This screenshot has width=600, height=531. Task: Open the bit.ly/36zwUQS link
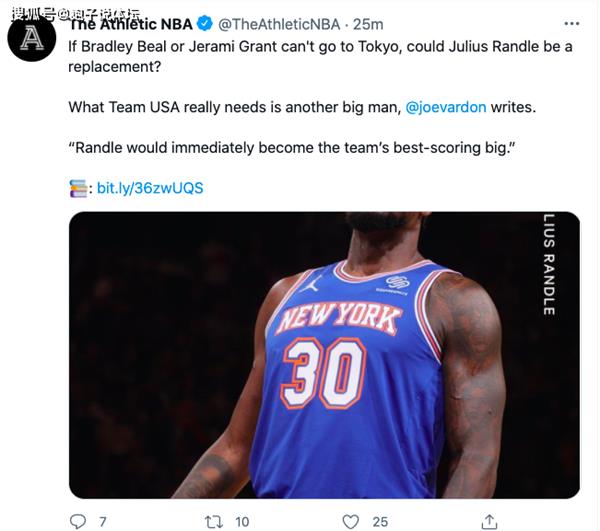pyautogui.click(x=150, y=188)
